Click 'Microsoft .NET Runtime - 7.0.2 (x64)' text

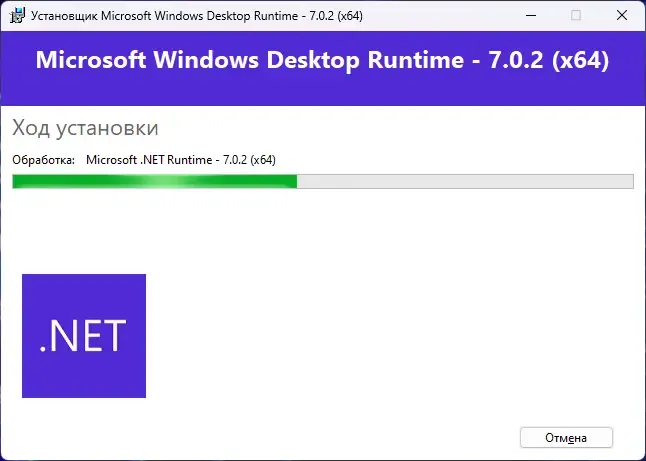181,160
